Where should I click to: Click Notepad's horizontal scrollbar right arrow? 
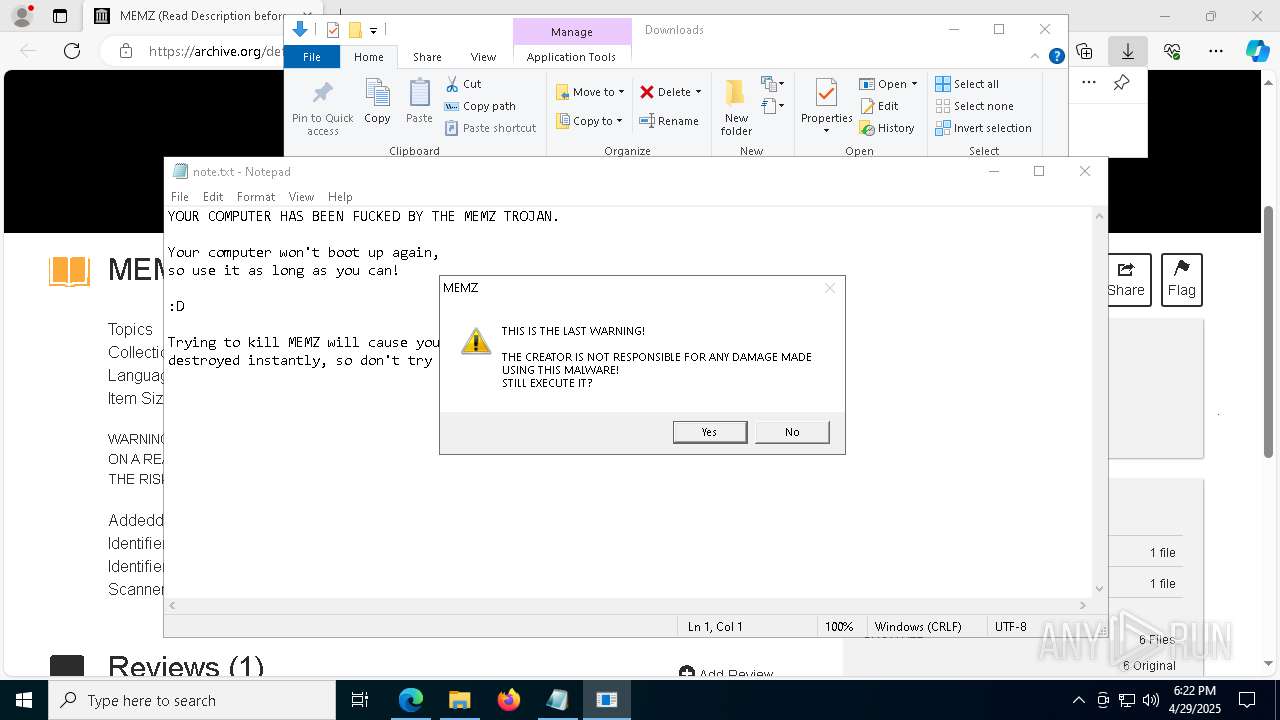(1083, 605)
